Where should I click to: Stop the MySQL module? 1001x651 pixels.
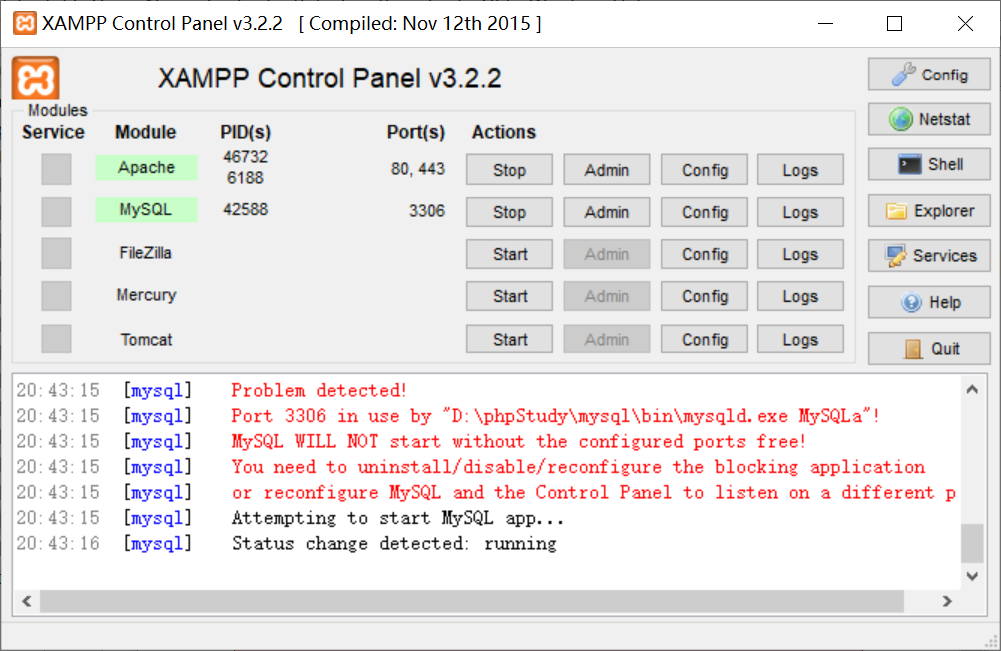coord(509,212)
